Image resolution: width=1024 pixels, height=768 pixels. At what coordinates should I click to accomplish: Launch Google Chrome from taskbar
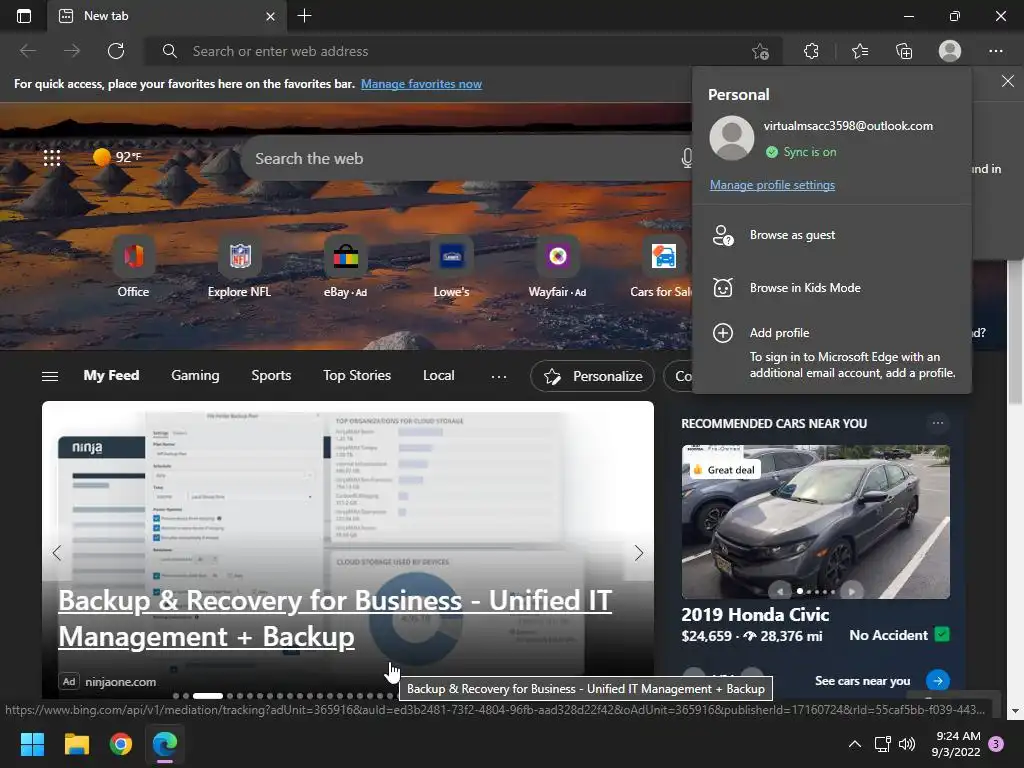tap(121, 744)
